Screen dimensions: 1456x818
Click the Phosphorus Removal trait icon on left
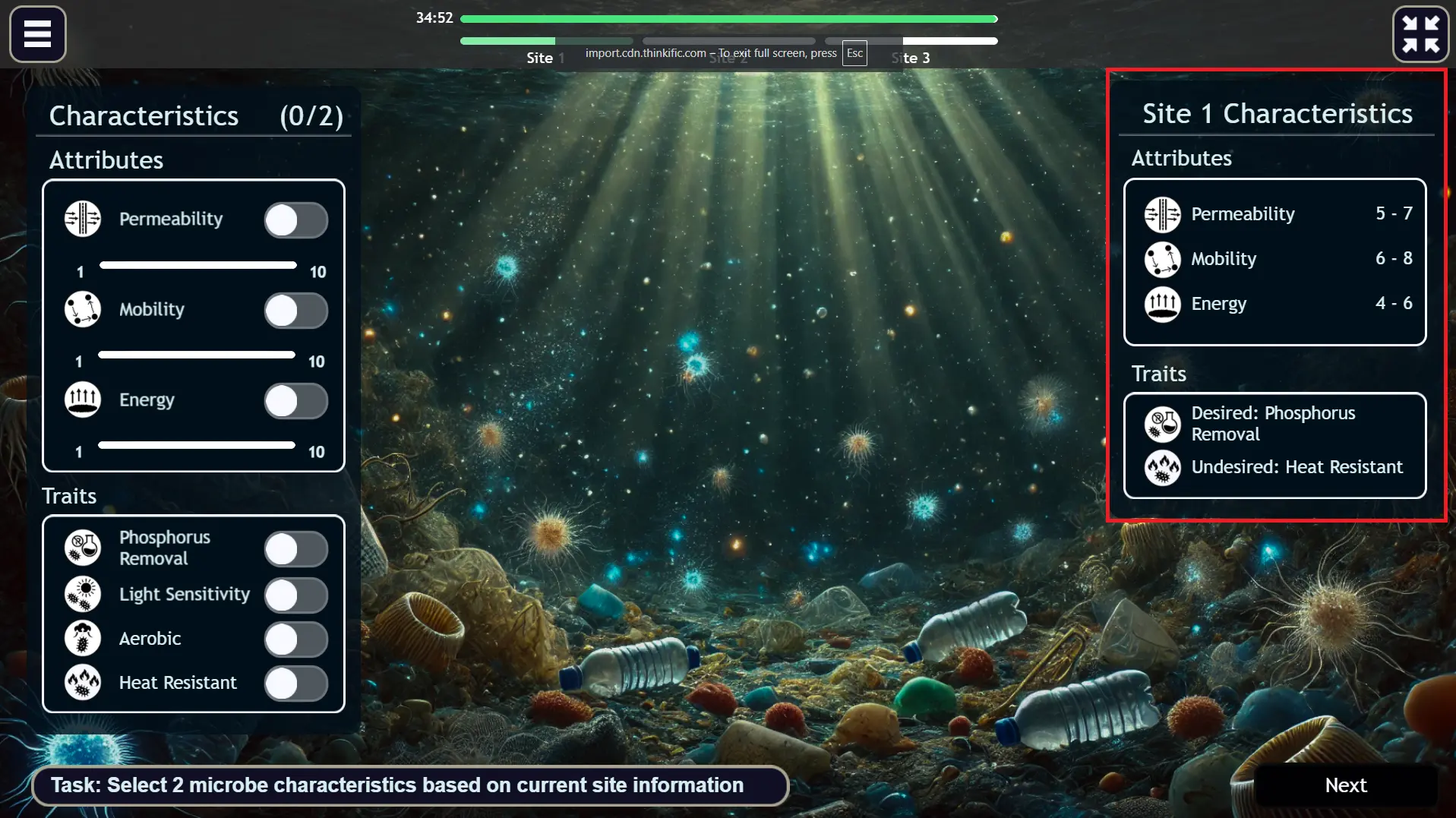click(83, 548)
